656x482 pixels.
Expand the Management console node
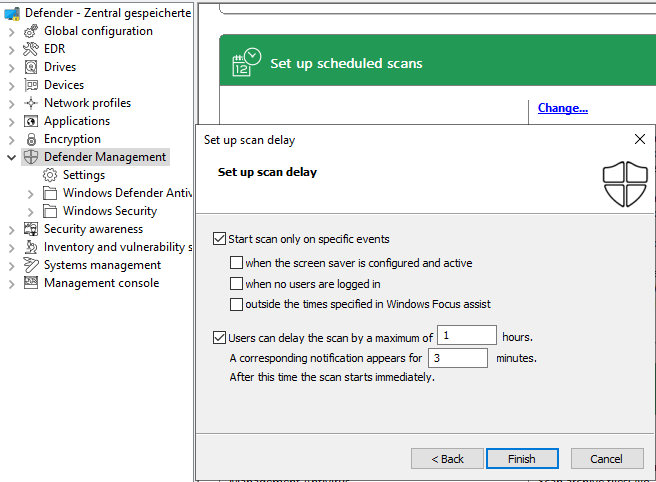[x=12, y=284]
